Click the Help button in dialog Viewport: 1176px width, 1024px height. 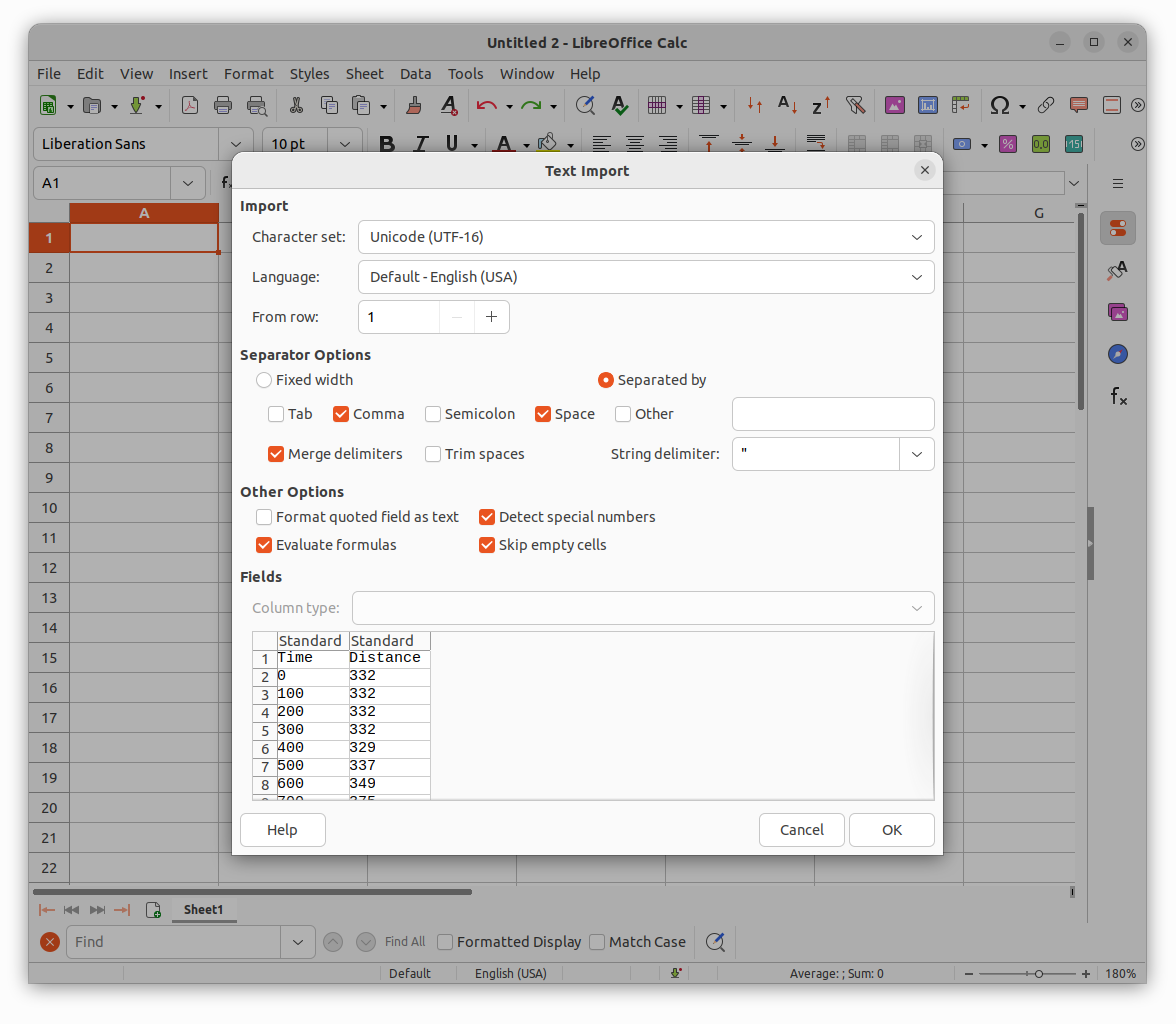click(x=283, y=830)
